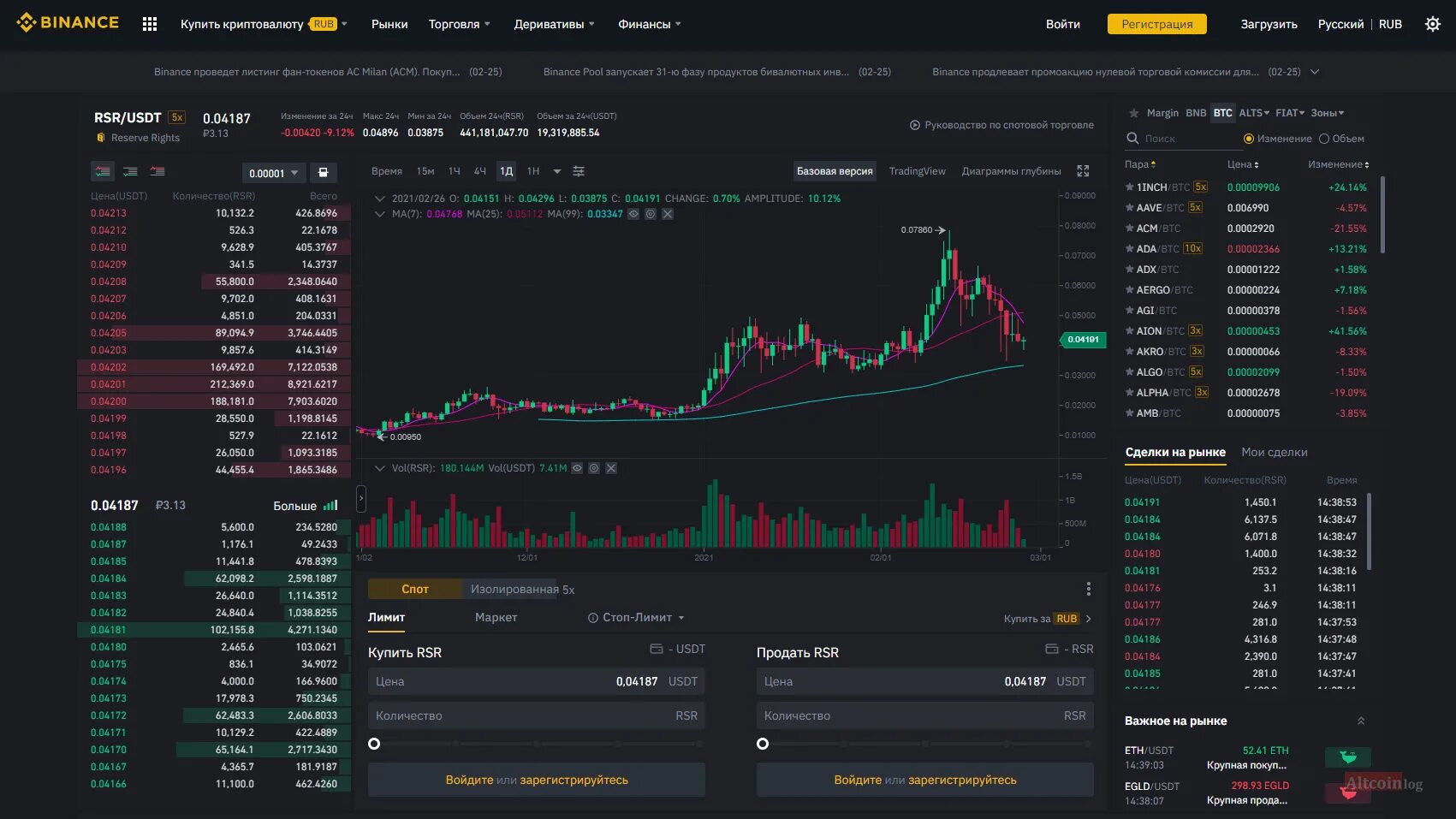Click the search magnifier icon in pairs panel
Image resolution: width=1456 pixels, height=819 pixels.
click(x=1132, y=138)
